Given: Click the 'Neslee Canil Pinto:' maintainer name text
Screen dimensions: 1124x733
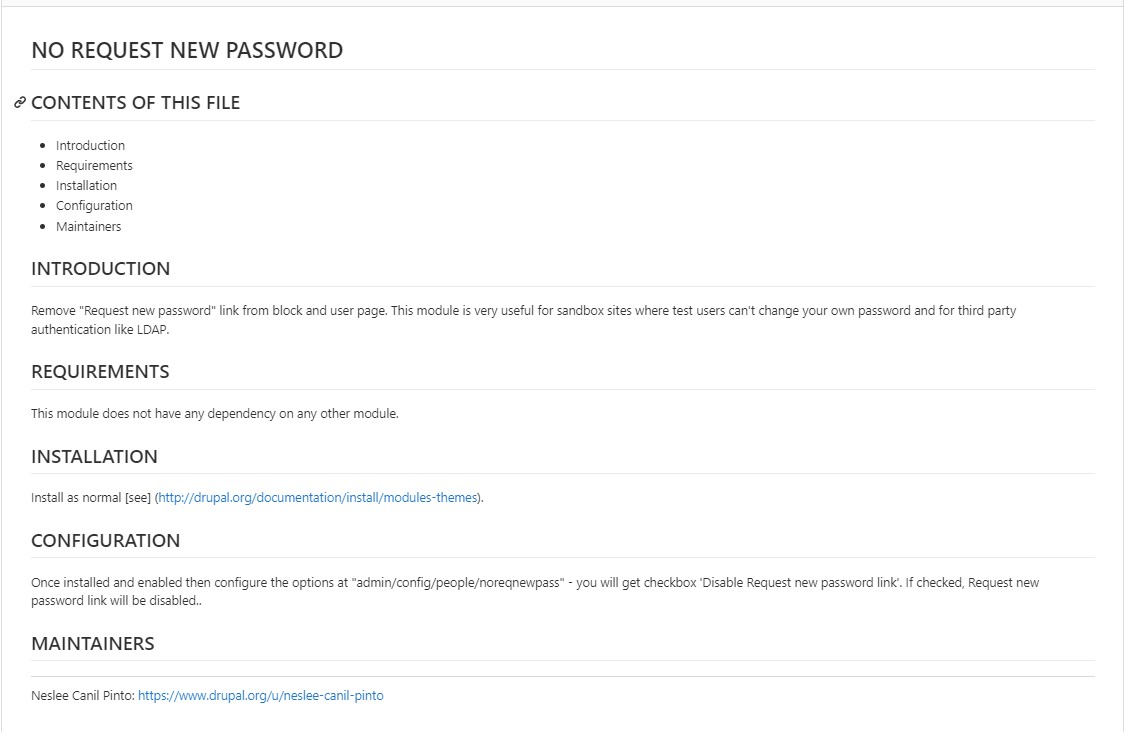Looking at the screenshot, I should coord(83,695).
